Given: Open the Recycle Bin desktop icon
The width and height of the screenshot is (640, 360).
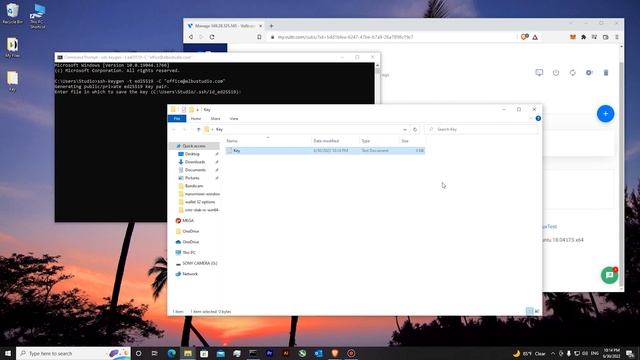Looking at the screenshot, I should pos(12,13).
